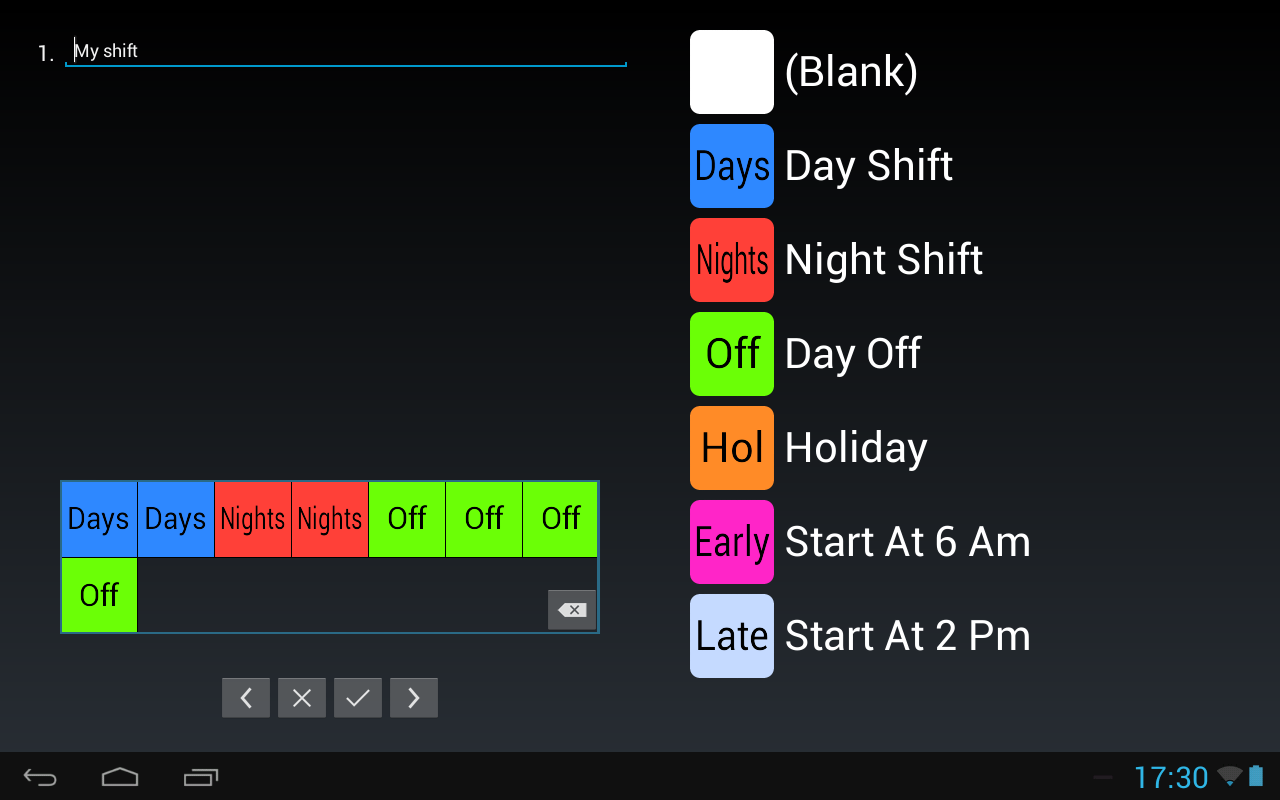Screen dimensions: 1280x800
Task: Tap the Android back navigation button
Action: (39, 777)
